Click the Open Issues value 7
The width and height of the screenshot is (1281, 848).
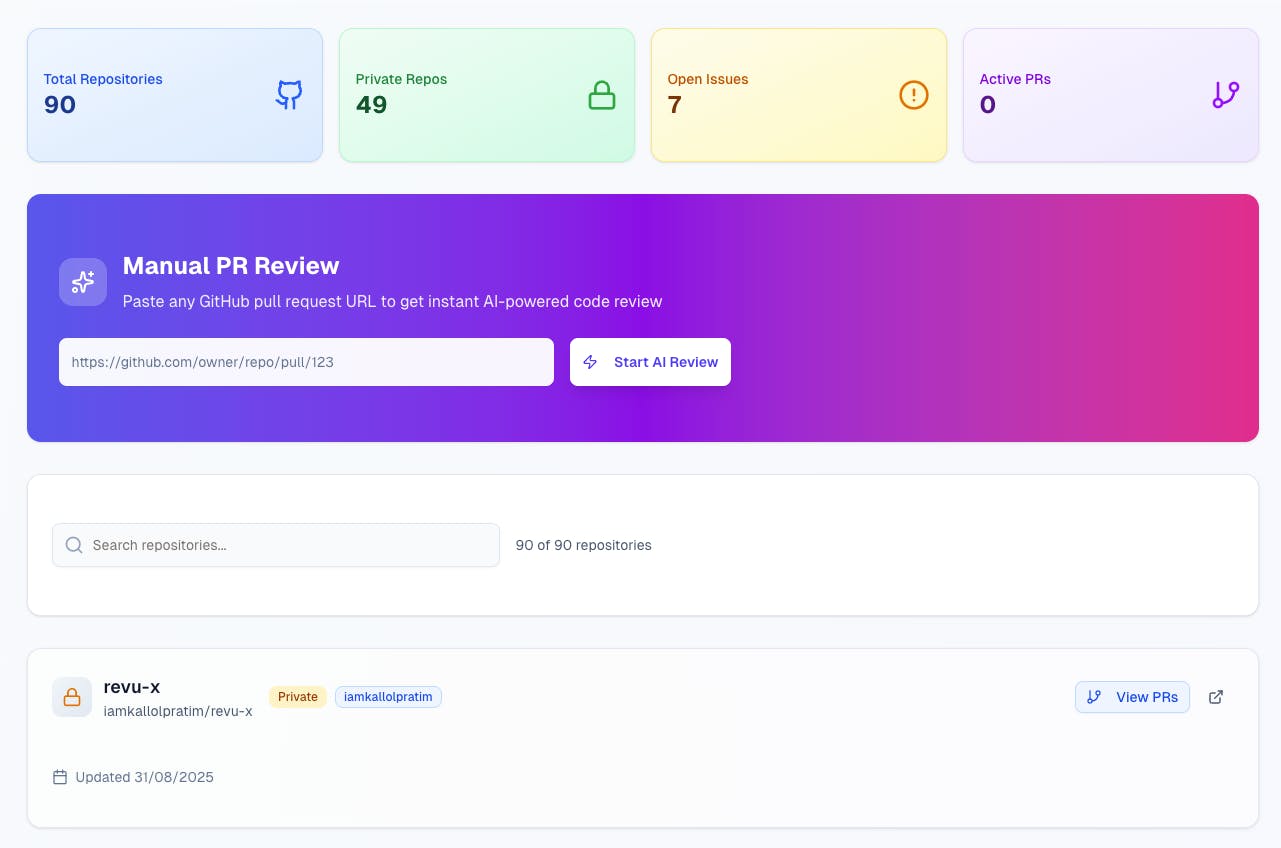(675, 105)
